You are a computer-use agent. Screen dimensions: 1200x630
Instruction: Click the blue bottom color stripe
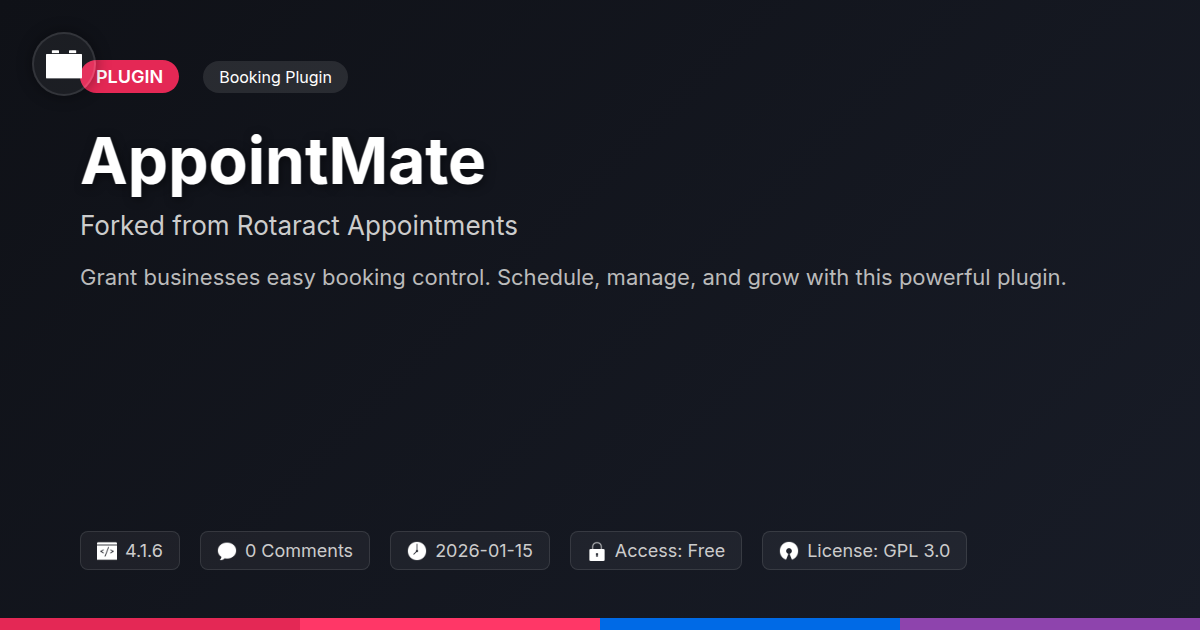tap(750, 624)
